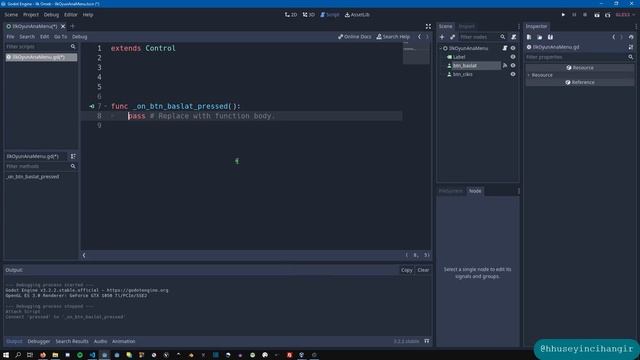Open the script on IlkOyunAnaMenu node
Viewport: 640px width, 360px height.
(505, 48)
